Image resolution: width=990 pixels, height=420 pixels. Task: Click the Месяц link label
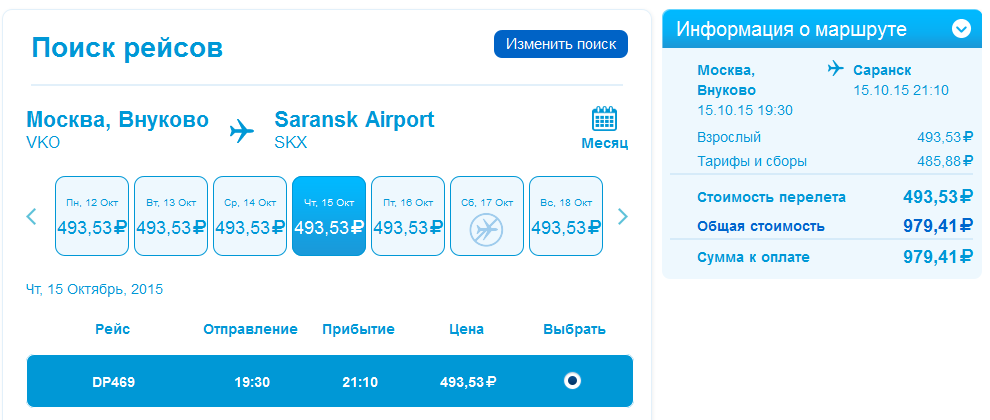coord(604,143)
